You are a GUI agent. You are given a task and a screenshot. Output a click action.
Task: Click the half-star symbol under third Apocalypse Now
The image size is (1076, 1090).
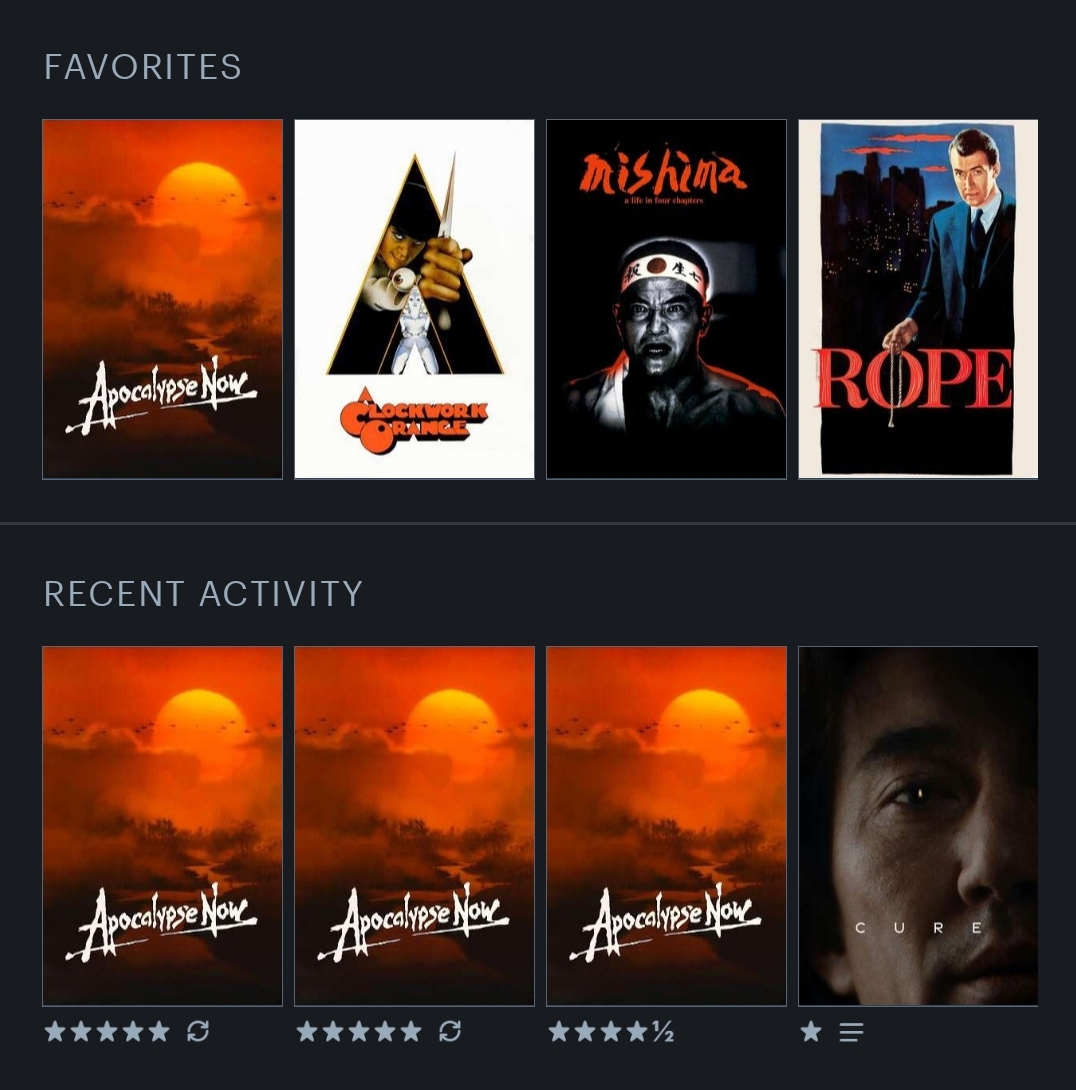(663, 1032)
